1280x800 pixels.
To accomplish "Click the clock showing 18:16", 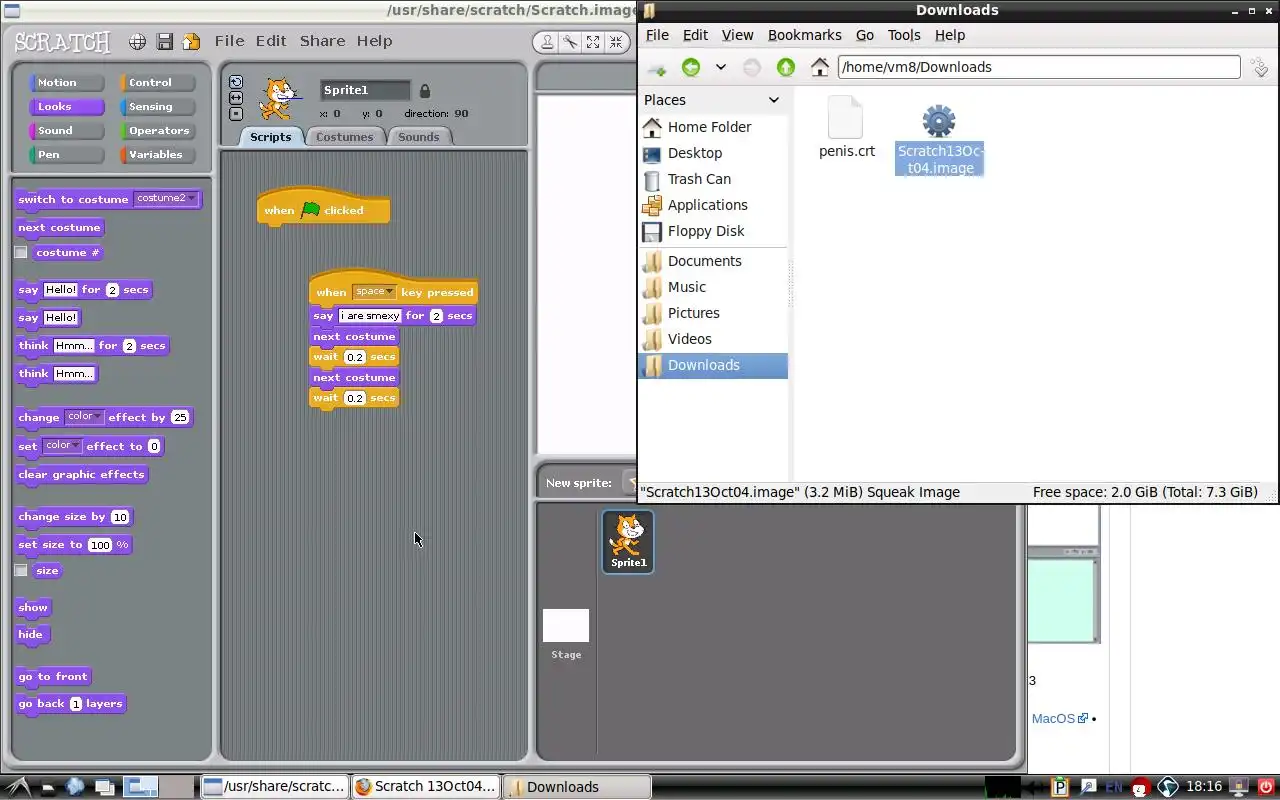I will (1204, 787).
